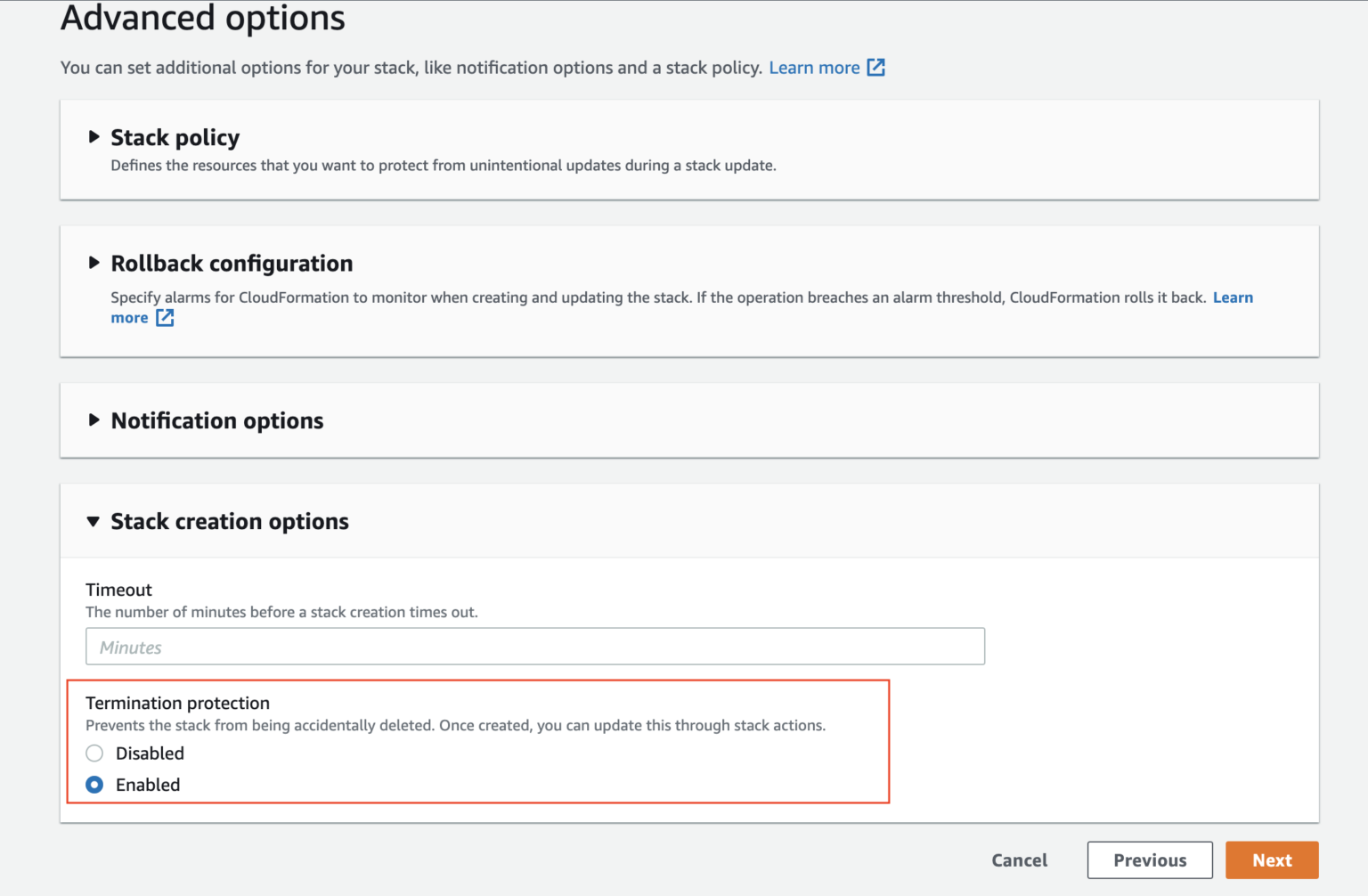Viewport: 1368px width, 896px height.
Task: Open the Learn more link about stack options
Action: click(814, 67)
